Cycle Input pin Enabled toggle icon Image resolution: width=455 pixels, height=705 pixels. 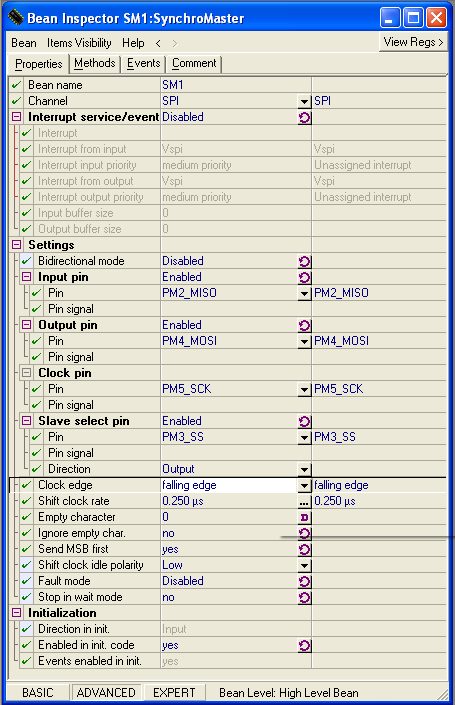pos(304,277)
